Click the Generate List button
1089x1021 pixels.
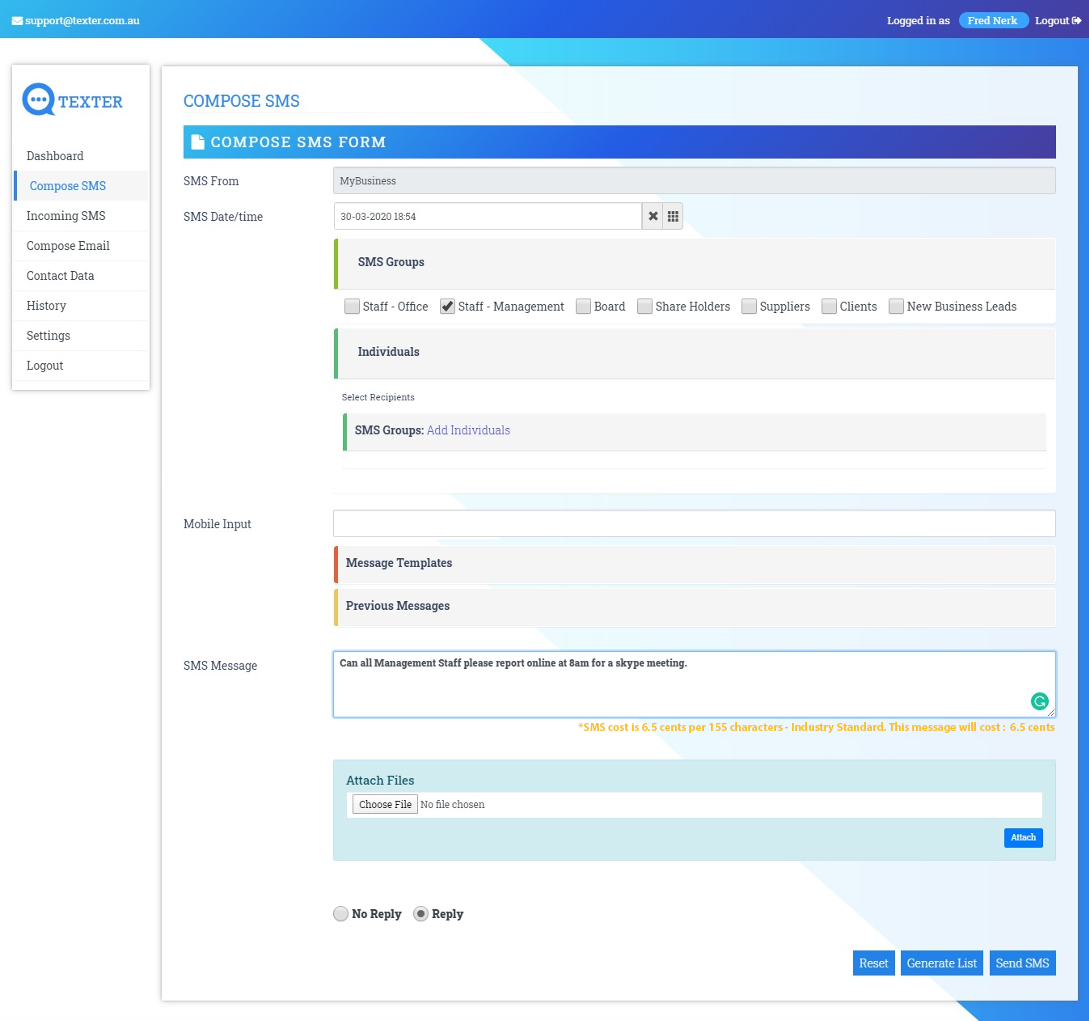pyautogui.click(x=941, y=963)
